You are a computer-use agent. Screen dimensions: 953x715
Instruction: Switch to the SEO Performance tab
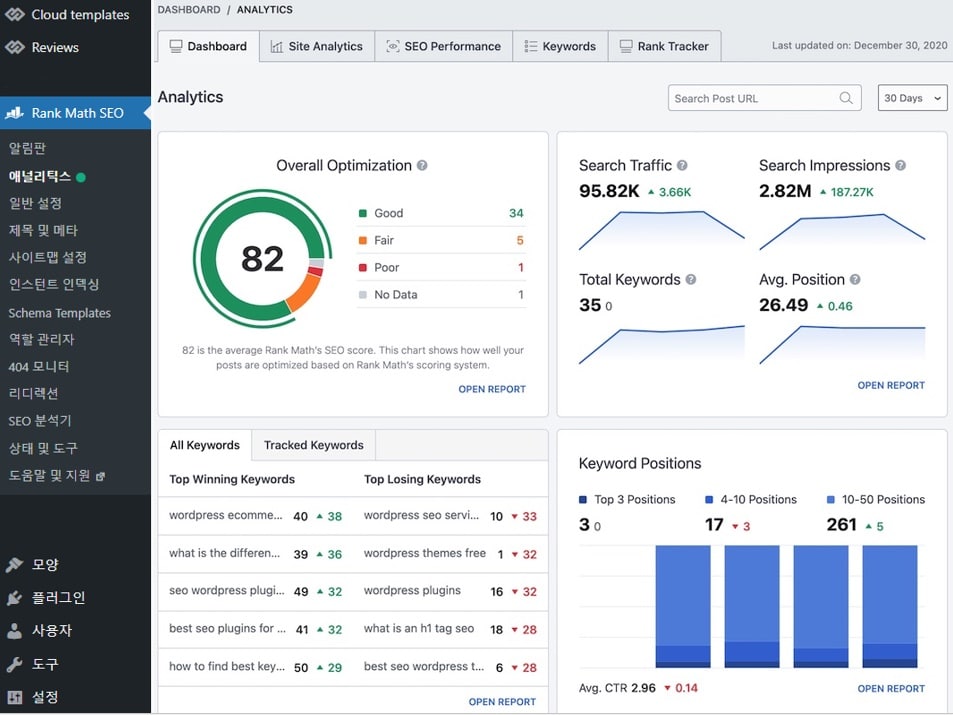tap(444, 46)
